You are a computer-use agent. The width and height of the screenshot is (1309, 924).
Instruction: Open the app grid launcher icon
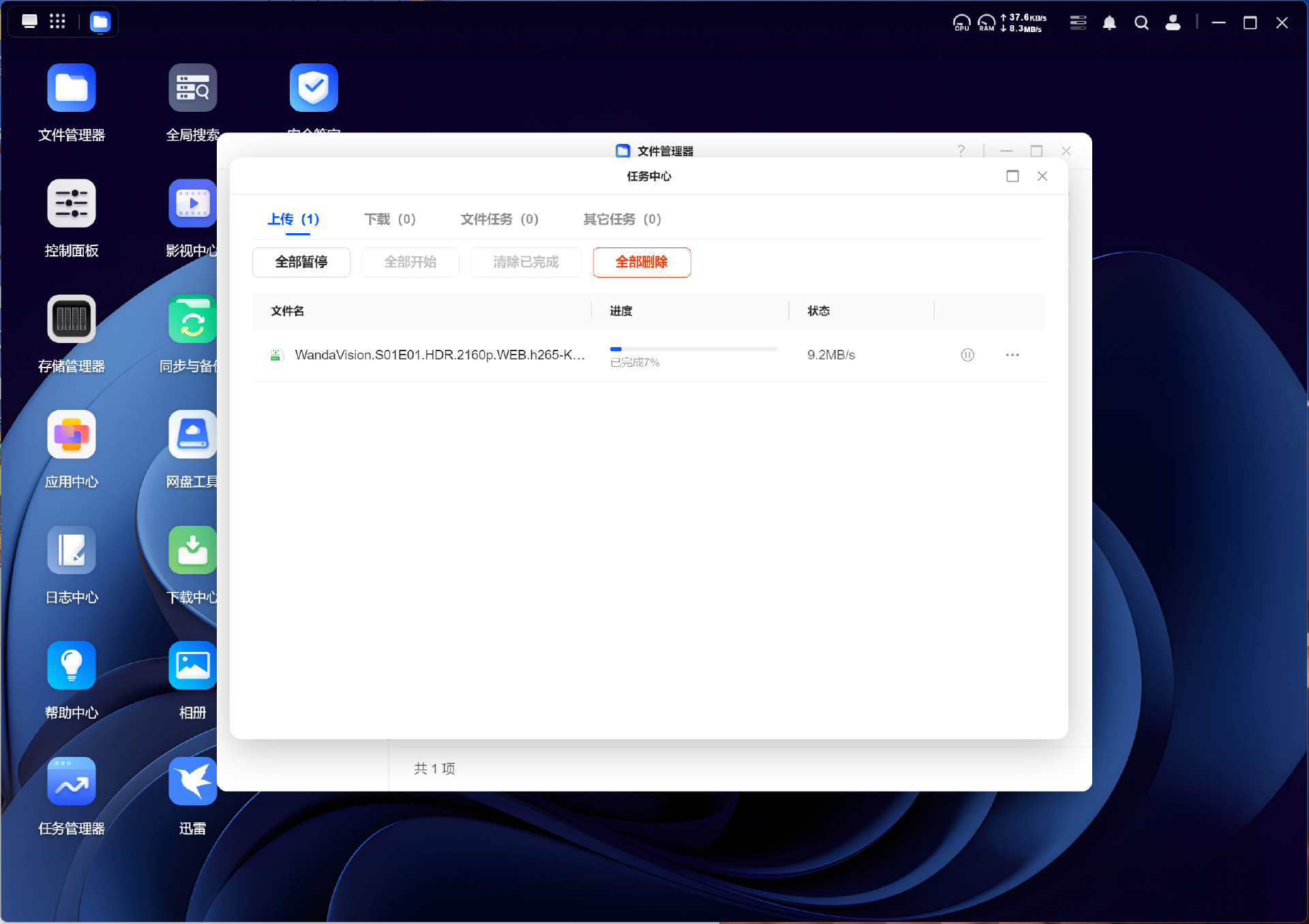coord(58,22)
